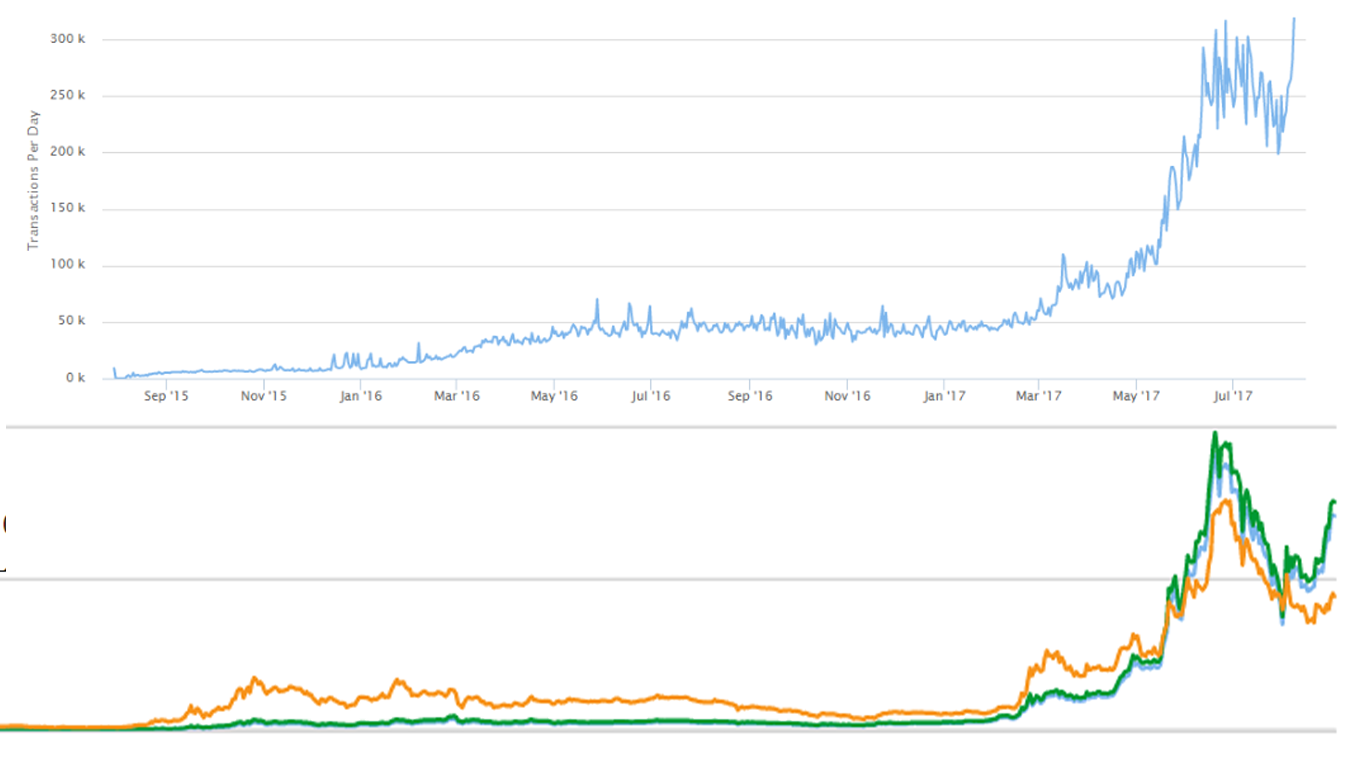Image resolution: width=1366 pixels, height=768 pixels.
Task: Click the "May '17" date label
Action: pyautogui.click(x=1137, y=397)
